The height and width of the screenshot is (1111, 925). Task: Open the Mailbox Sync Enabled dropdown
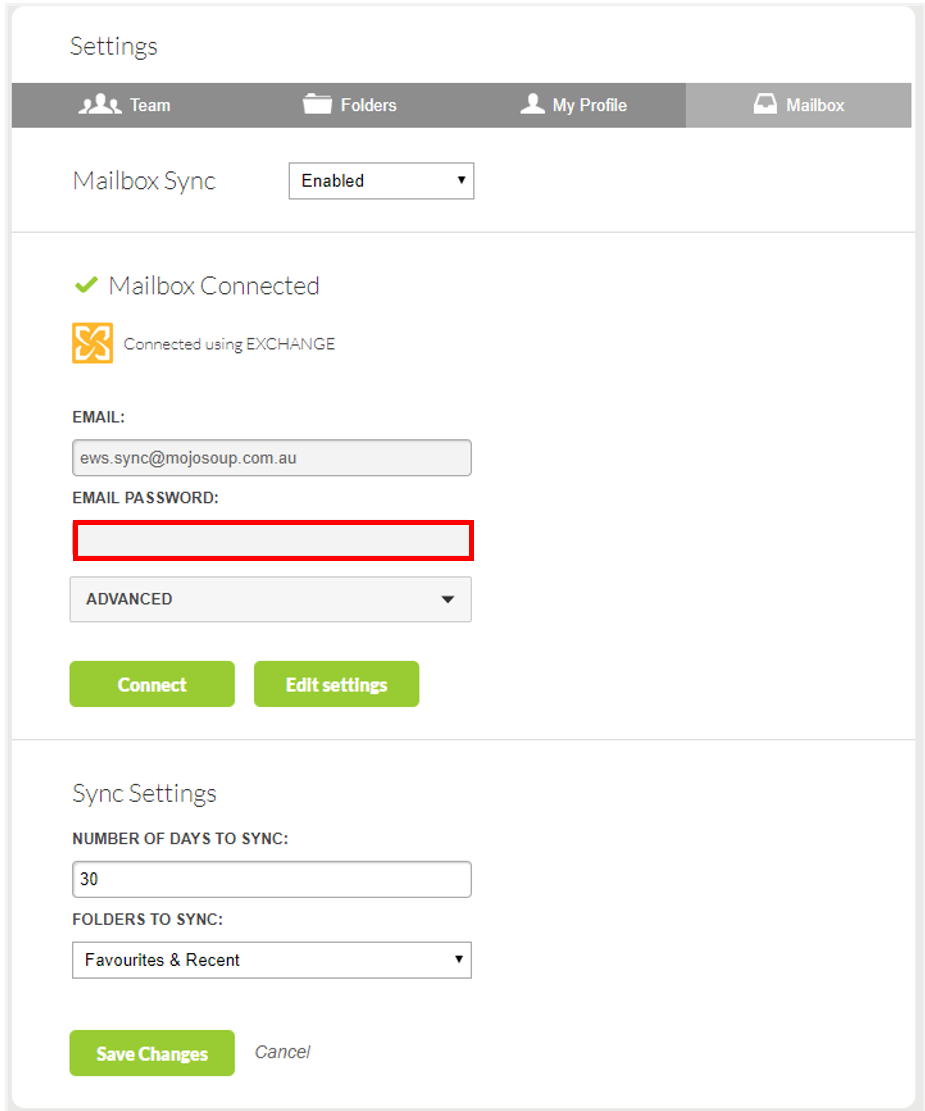coord(381,181)
